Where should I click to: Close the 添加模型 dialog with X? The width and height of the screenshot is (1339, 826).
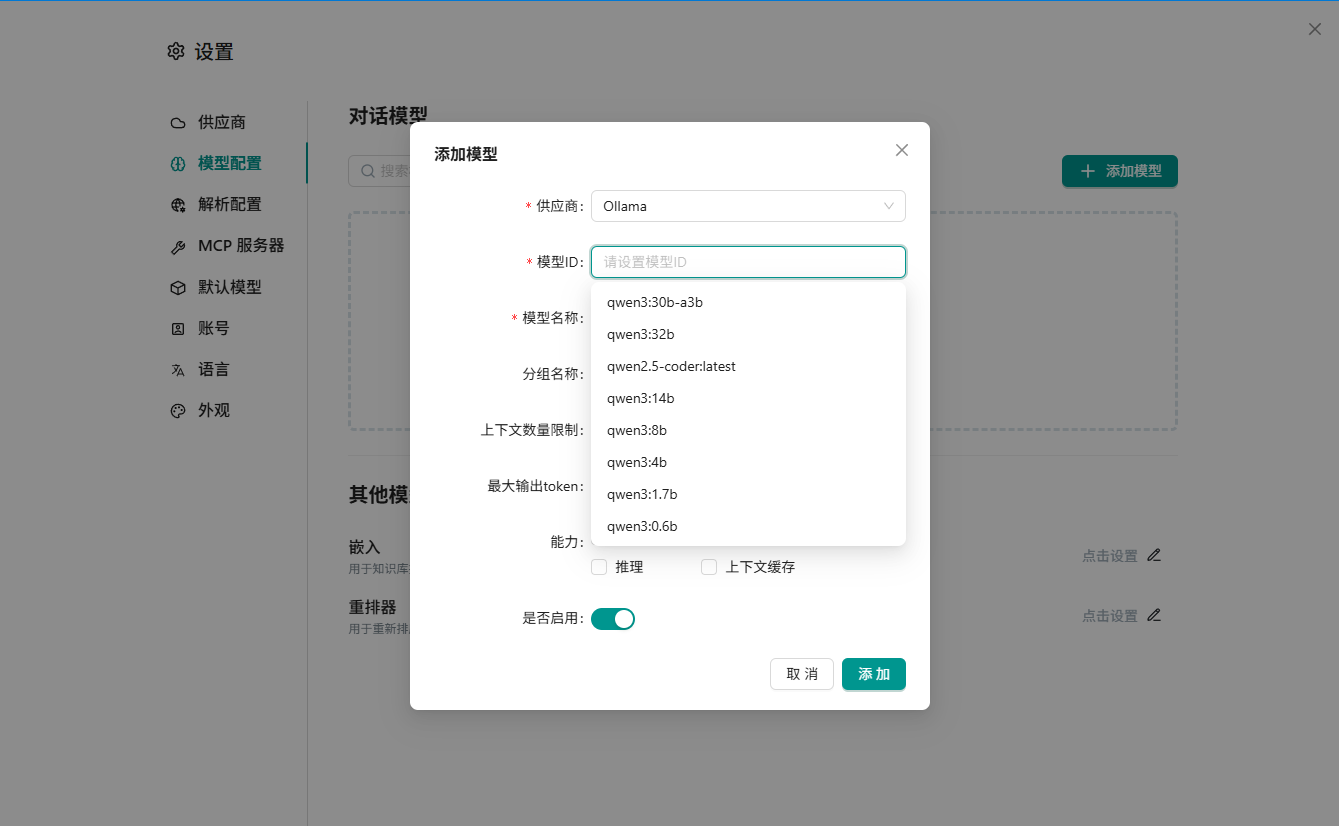pyautogui.click(x=902, y=150)
